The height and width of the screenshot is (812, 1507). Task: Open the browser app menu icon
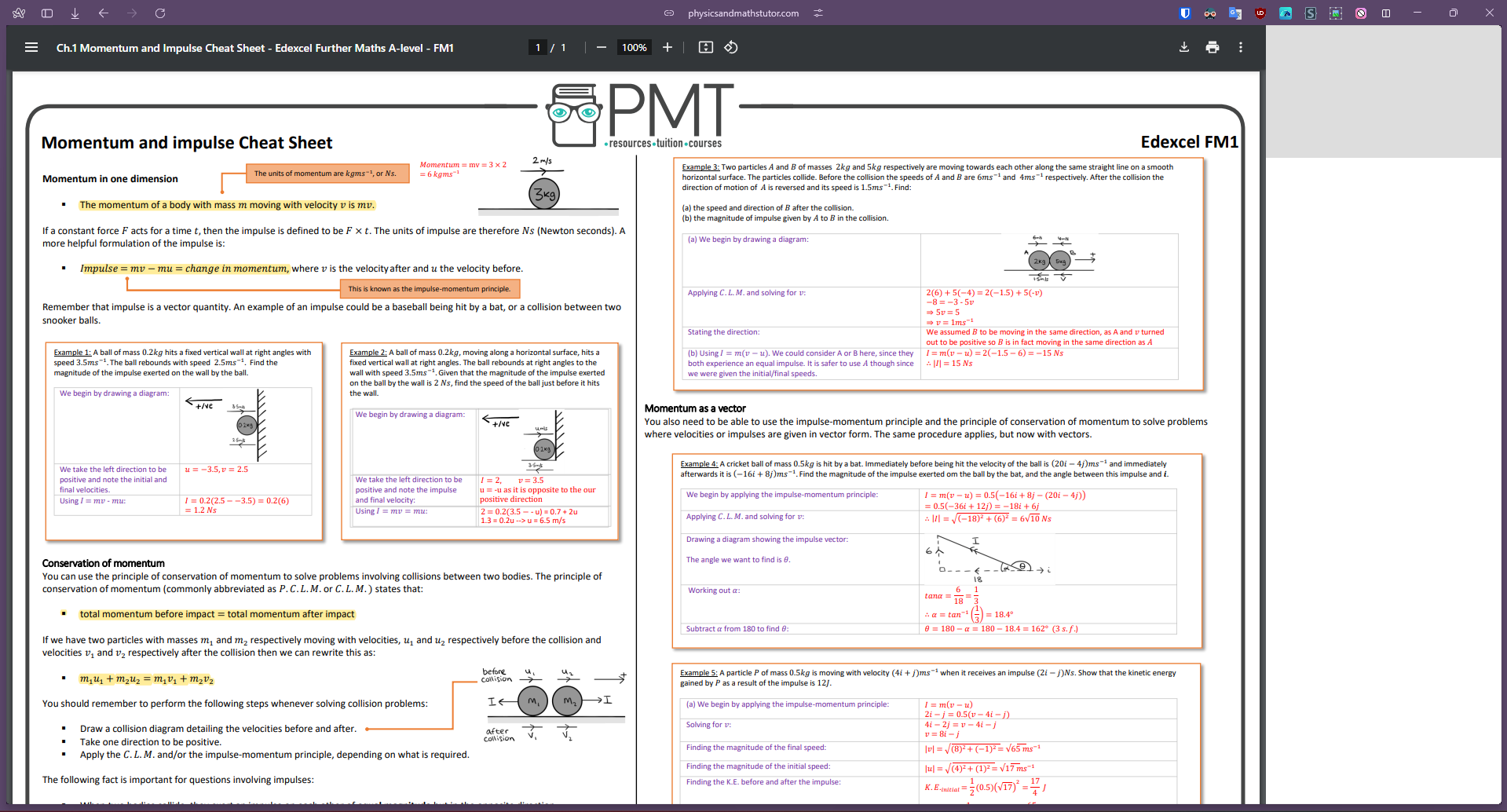pos(19,13)
